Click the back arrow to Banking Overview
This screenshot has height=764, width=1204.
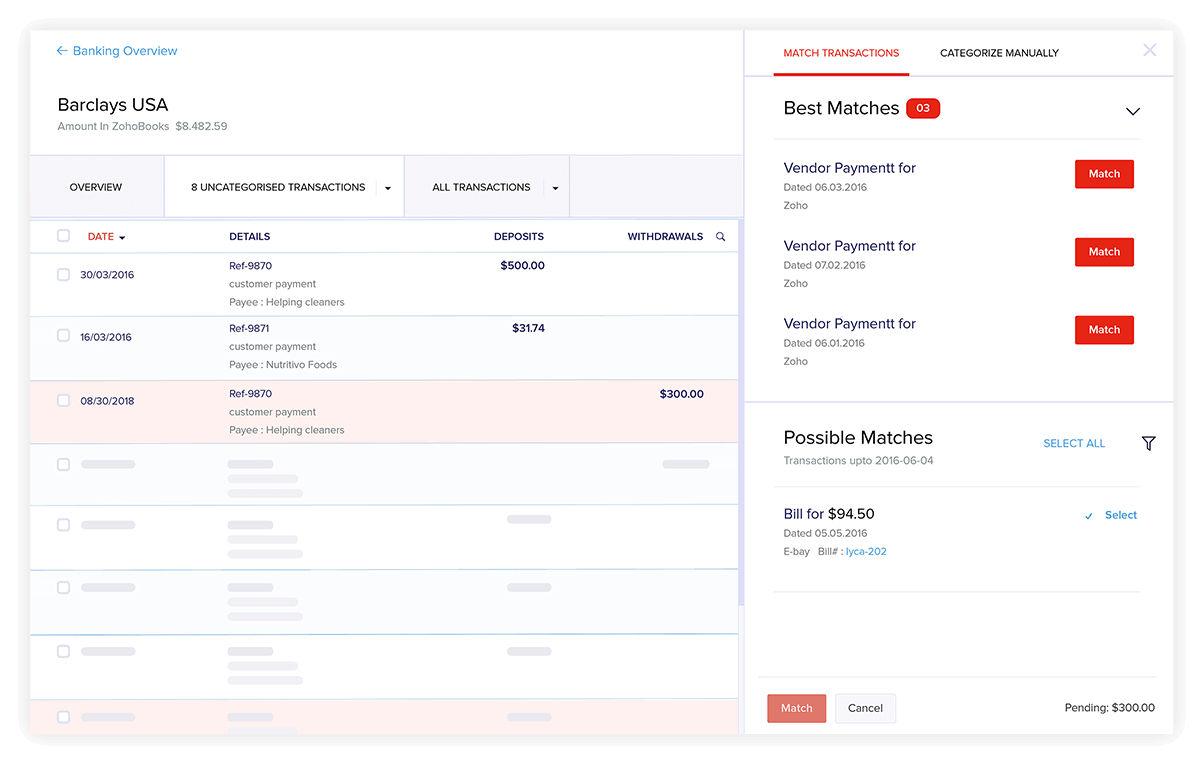coord(62,51)
